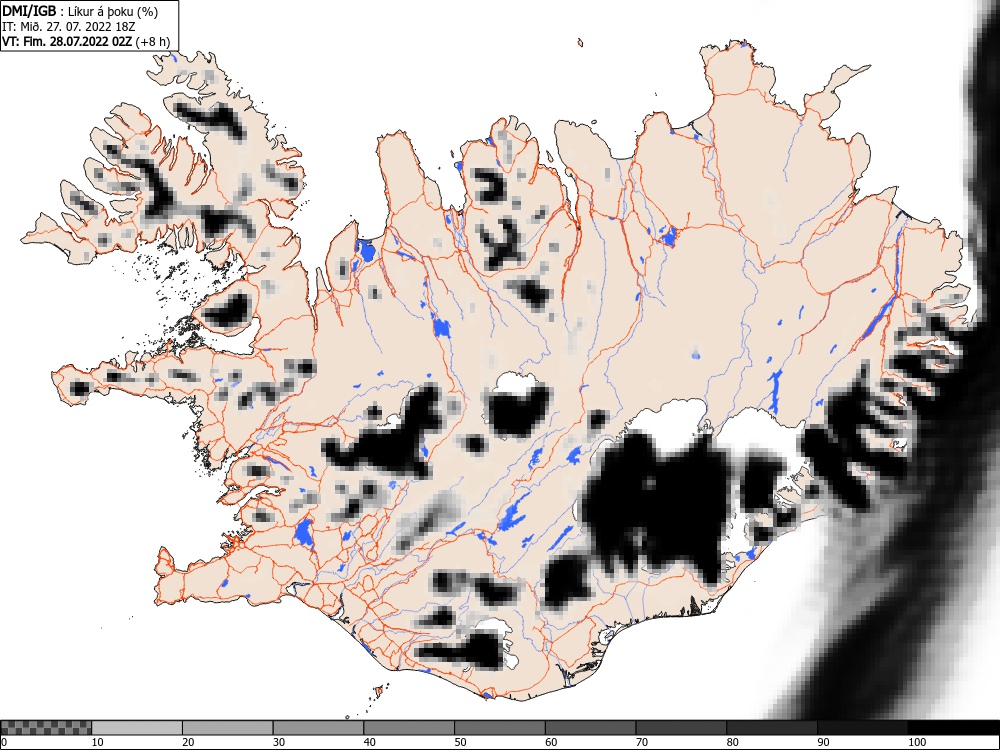Screen dimensions: 1000x750
Task: Select the 10–20 percent gray legend swatch
Action: (137, 728)
